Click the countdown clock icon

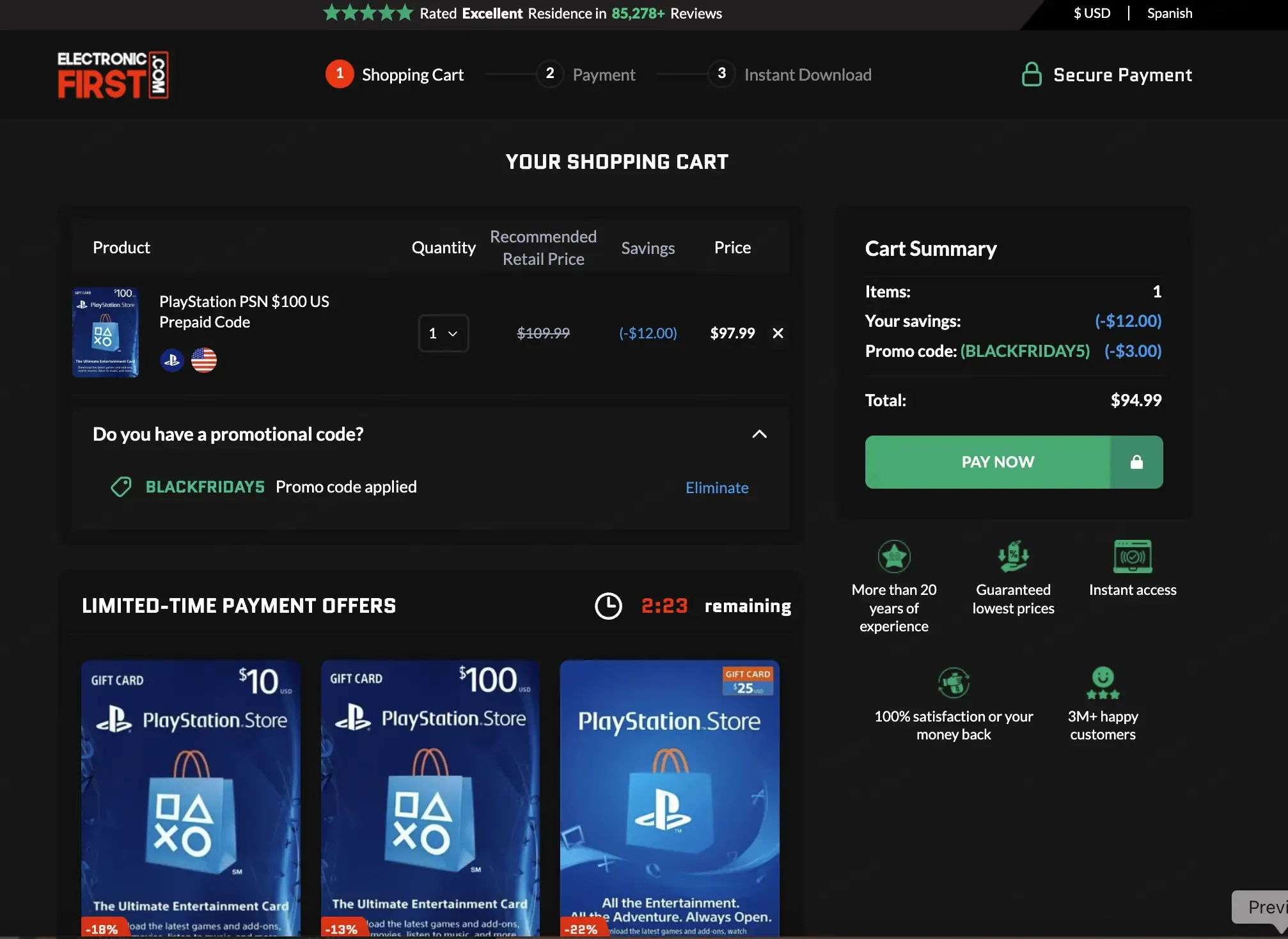pos(608,606)
